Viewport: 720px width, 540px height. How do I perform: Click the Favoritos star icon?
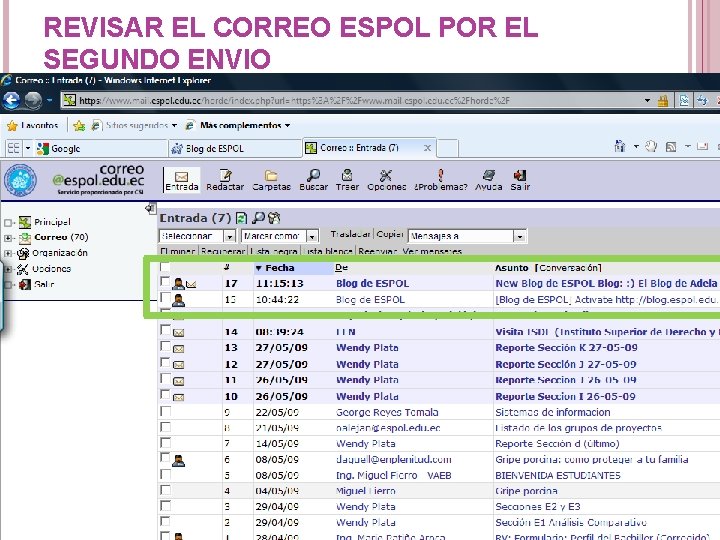point(12,125)
